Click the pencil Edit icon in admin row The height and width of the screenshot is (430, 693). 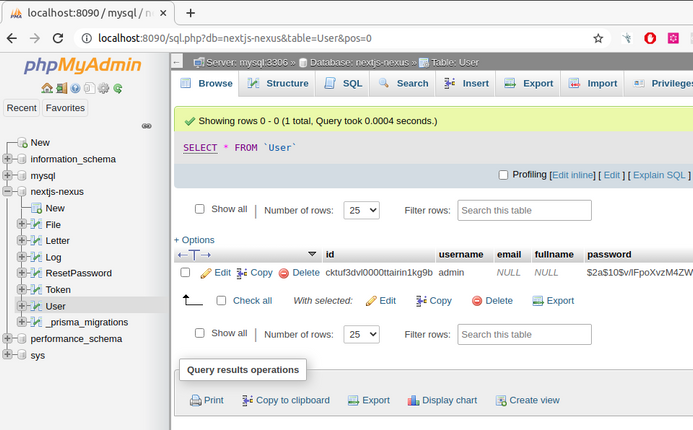(206, 274)
